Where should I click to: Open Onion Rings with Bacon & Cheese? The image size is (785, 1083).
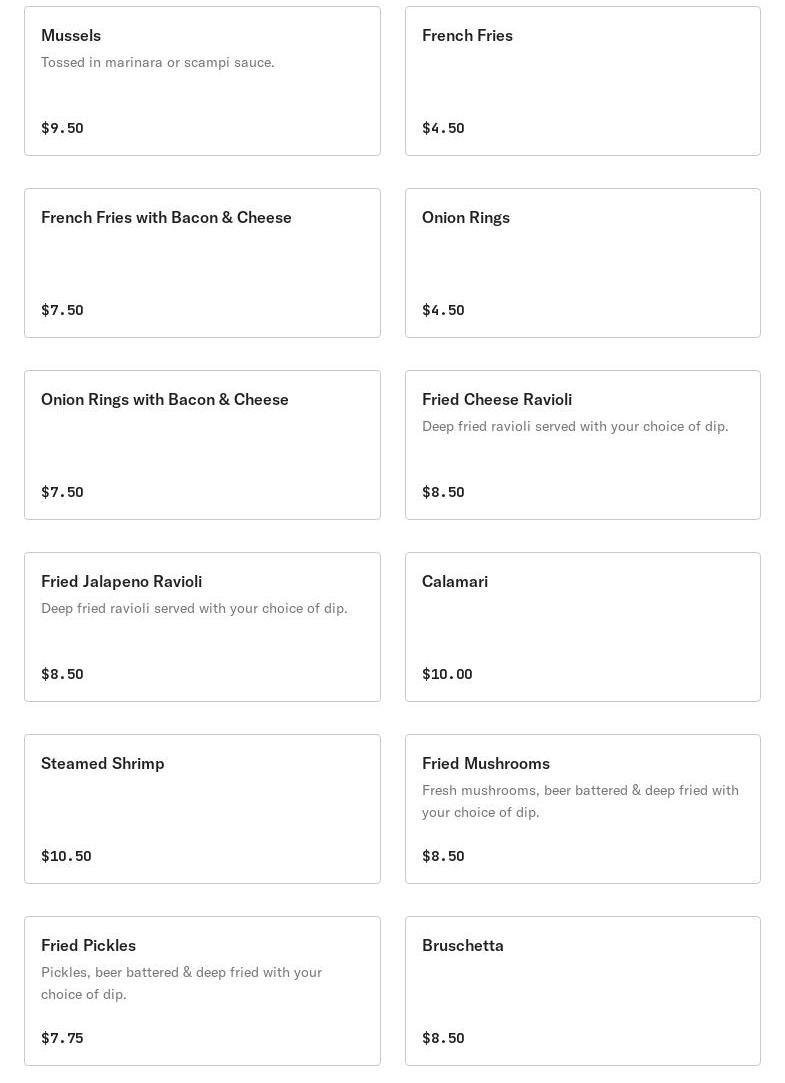(x=202, y=445)
